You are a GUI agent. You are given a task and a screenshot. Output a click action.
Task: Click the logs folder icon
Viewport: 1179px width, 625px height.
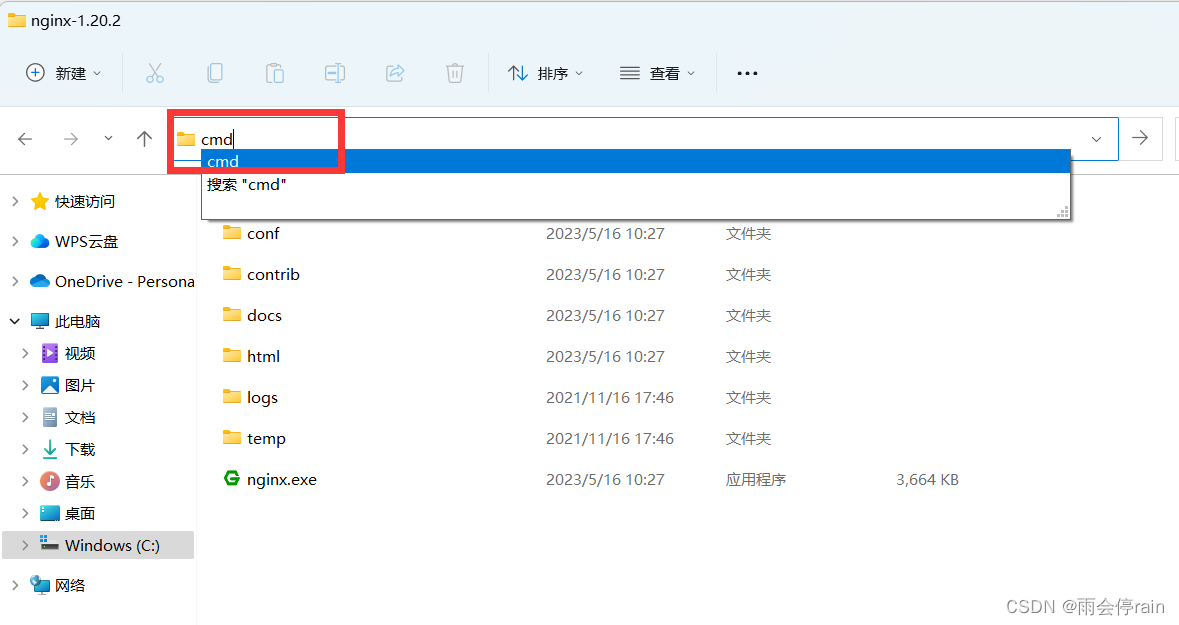point(232,396)
